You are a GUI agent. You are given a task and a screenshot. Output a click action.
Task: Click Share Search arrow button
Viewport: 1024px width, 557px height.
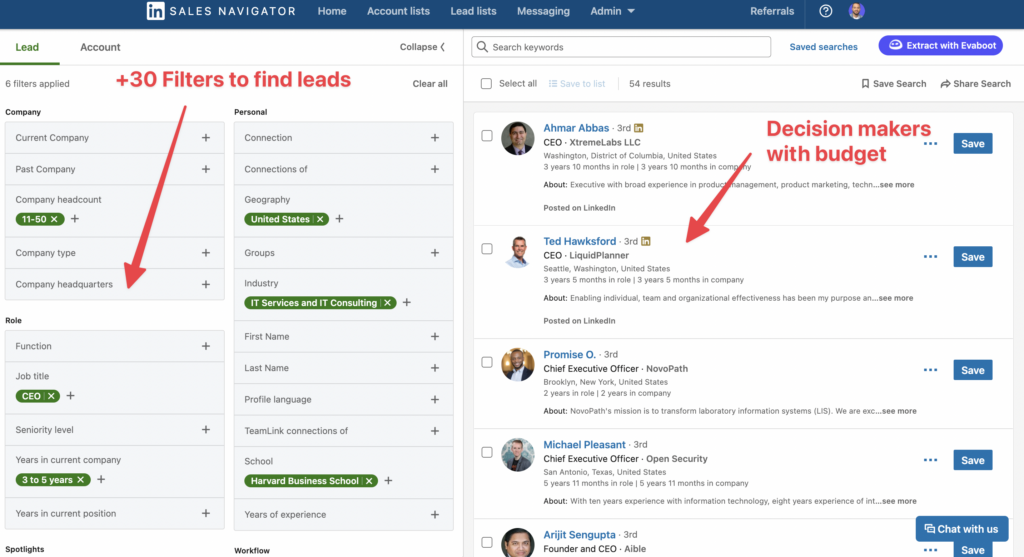pos(976,84)
